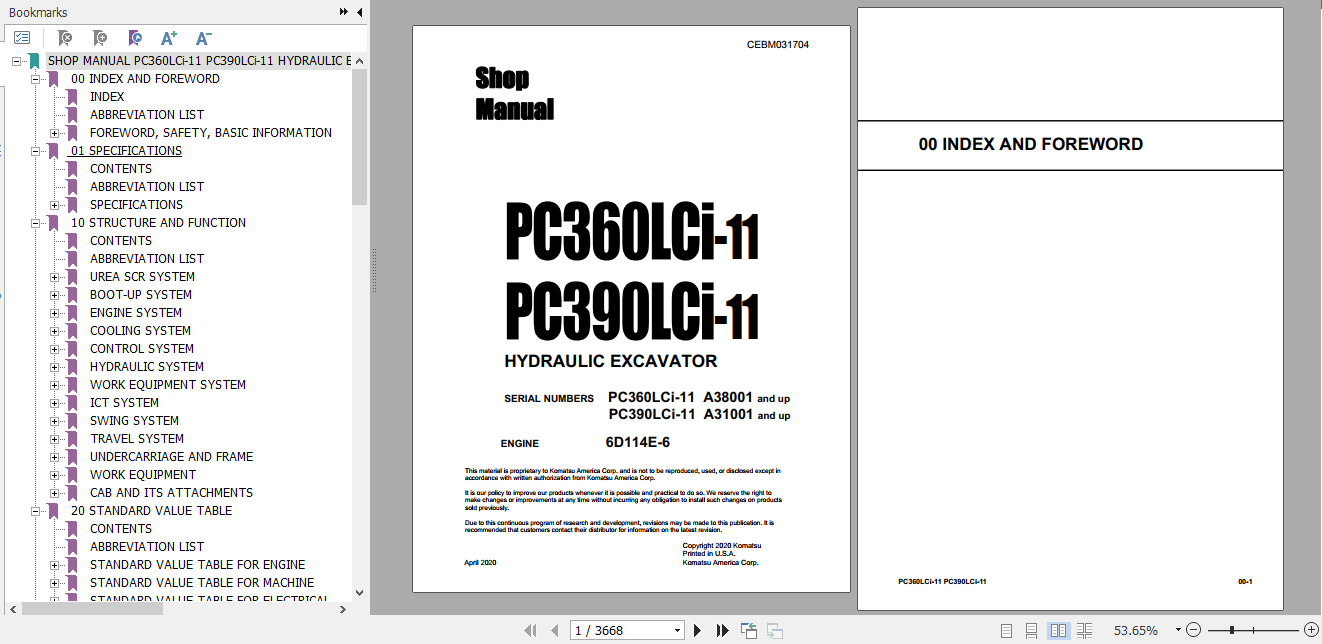The height and width of the screenshot is (644, 1322).
Task: Switch to single page view
Action: pos(1007,630)
